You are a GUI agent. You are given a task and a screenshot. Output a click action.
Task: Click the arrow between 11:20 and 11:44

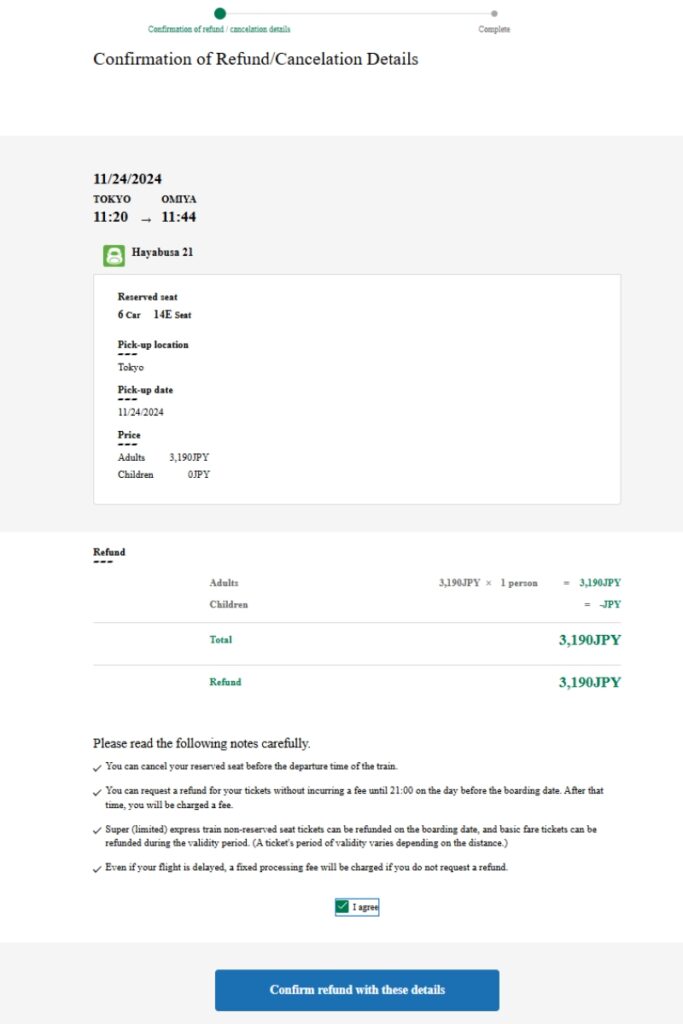click(145, 218)
